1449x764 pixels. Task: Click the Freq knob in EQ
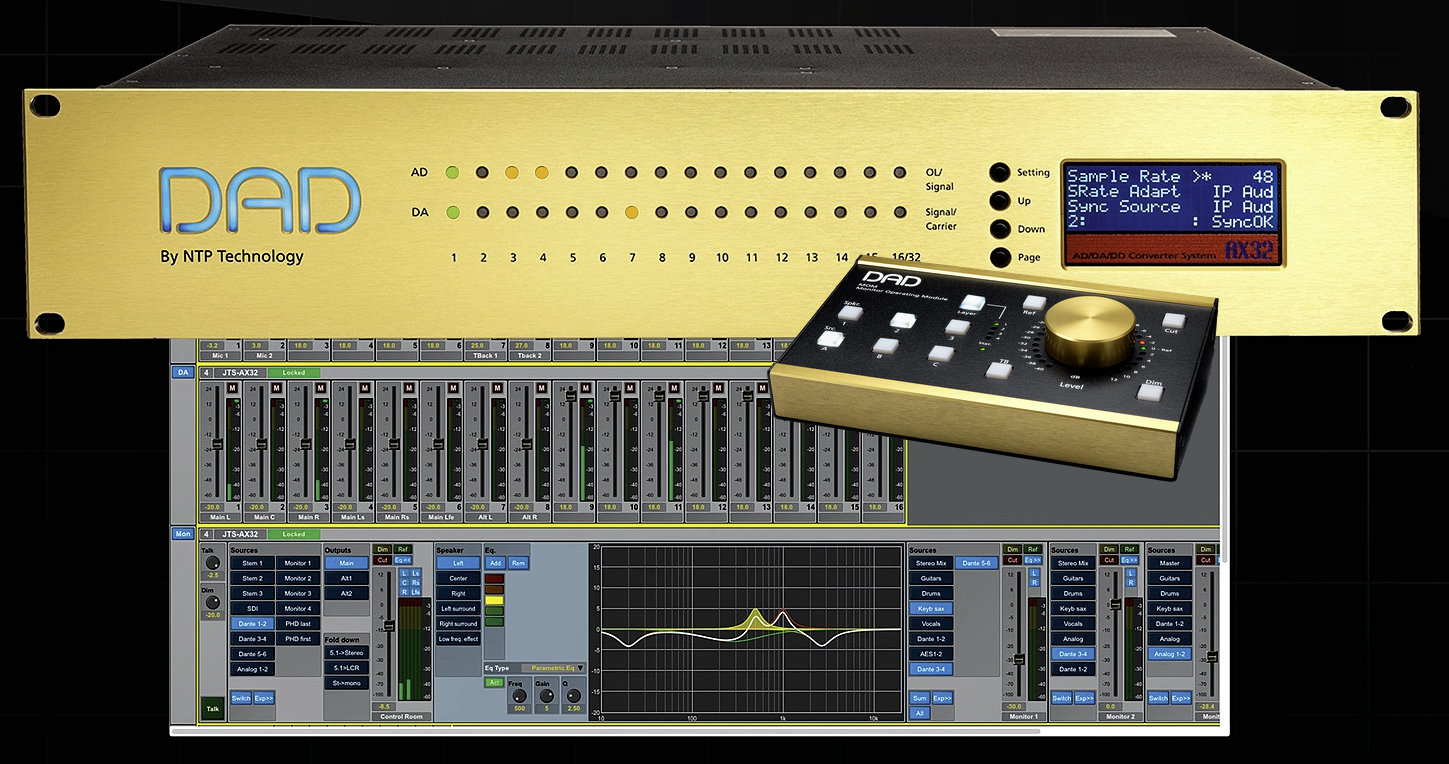(x=519, y=696)
